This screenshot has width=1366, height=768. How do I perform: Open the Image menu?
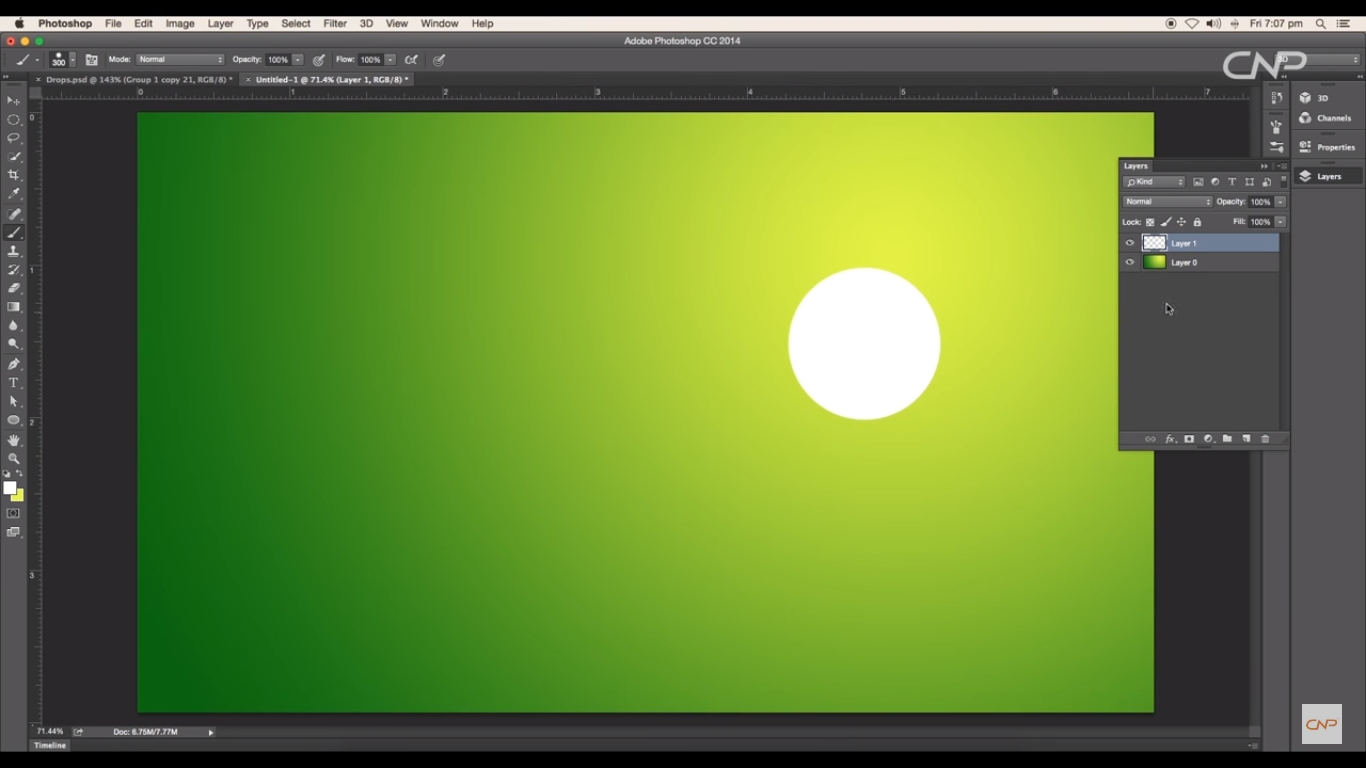[180, 23]
